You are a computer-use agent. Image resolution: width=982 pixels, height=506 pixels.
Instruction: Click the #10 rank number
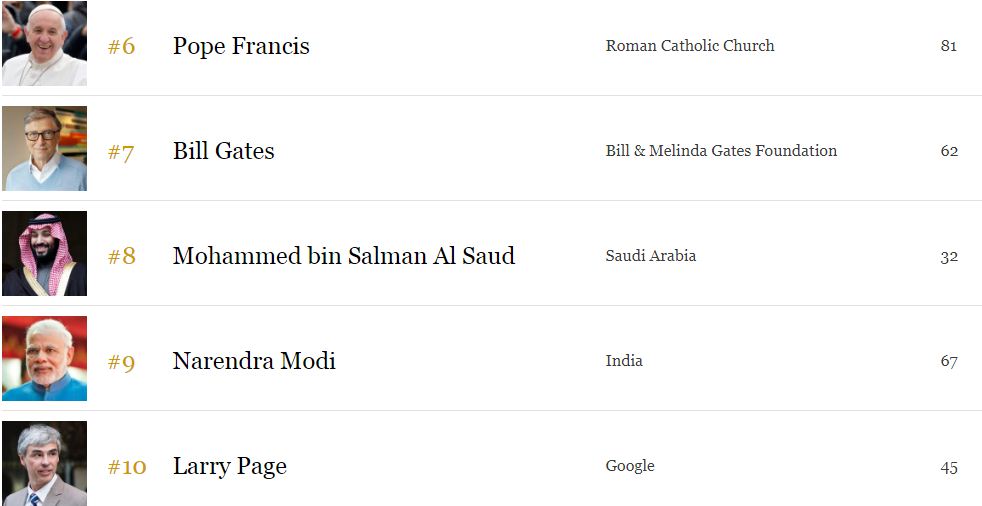127,467
